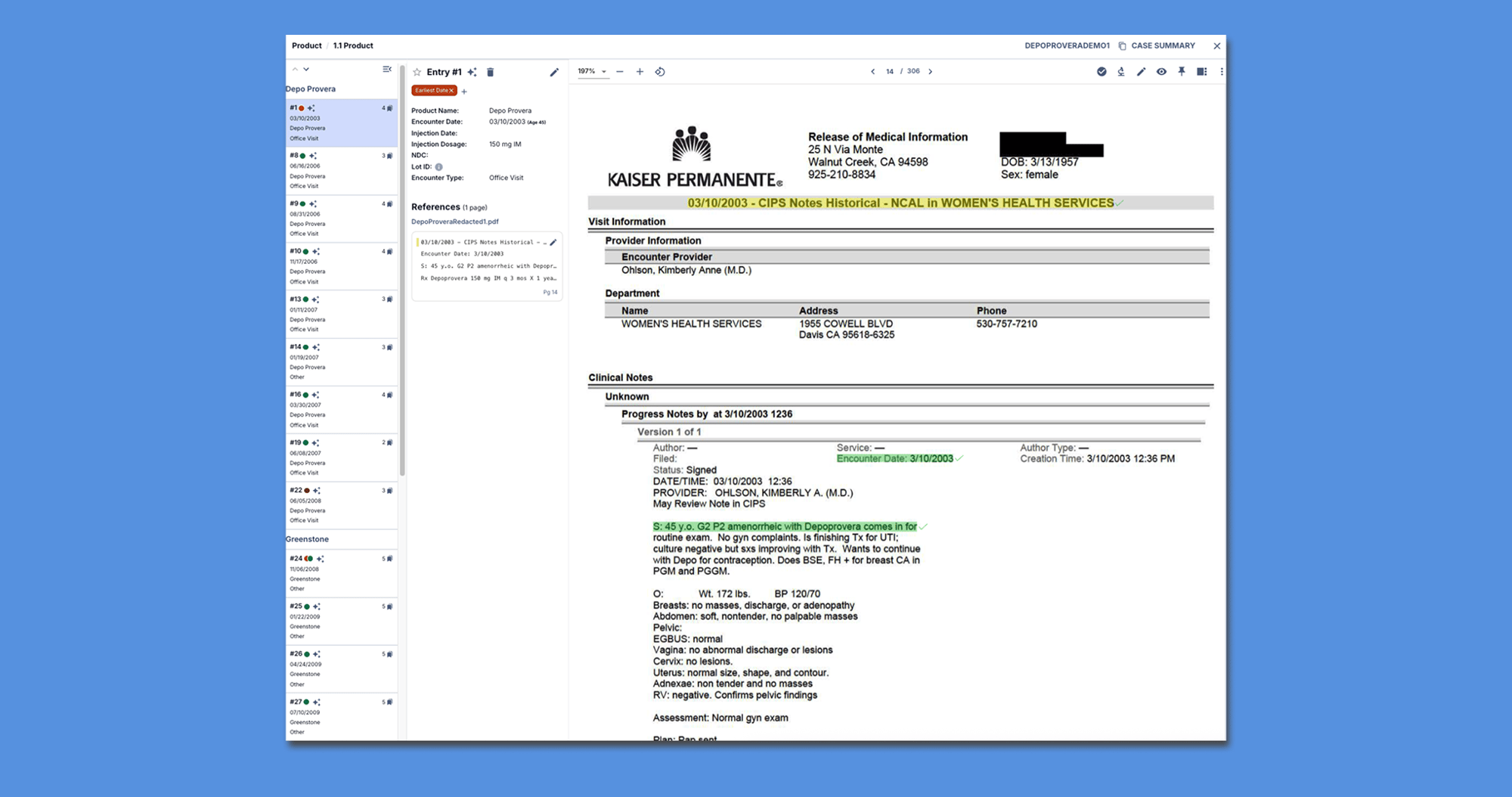Image resolution: width=1512 pixels, height=797 pixels.
Task: Remove the Earliest Date tag
Action: click(x=452, y=91)
